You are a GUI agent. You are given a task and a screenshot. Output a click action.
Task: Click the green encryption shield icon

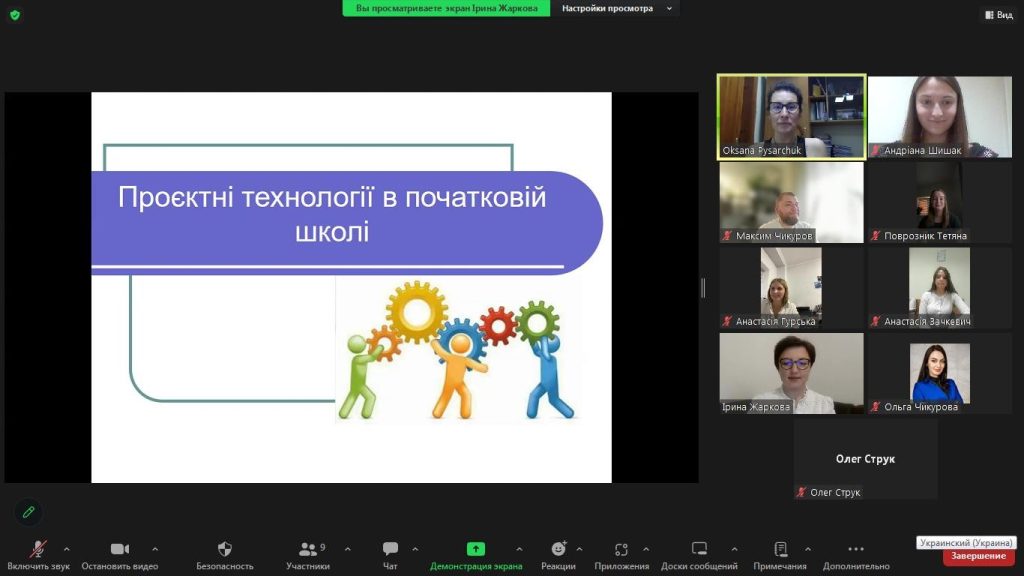tap(14, 15)
